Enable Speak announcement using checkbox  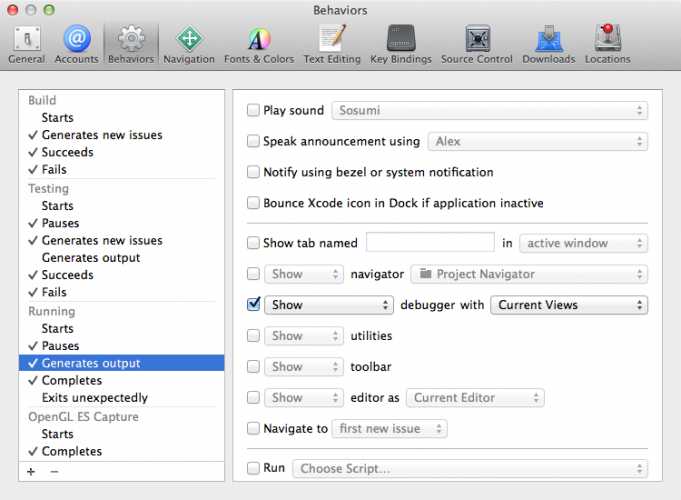tap(253, 141)
